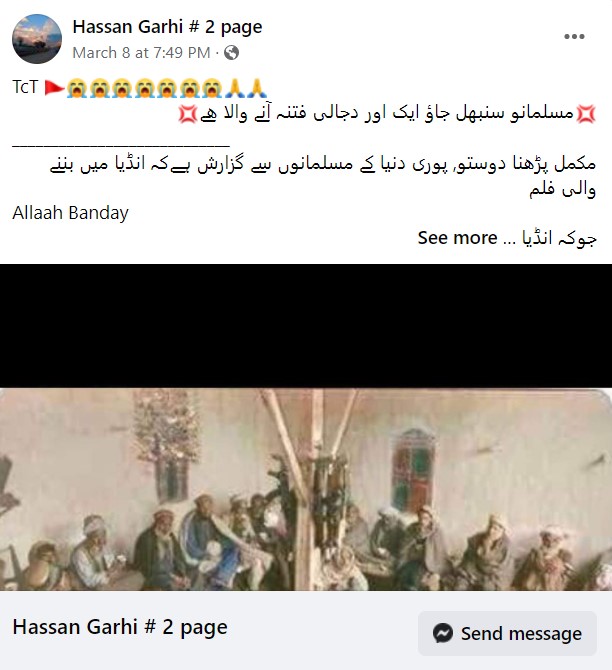Click the Messenger icon in Send message
612x670 pixels.
(x=443, y=633)
